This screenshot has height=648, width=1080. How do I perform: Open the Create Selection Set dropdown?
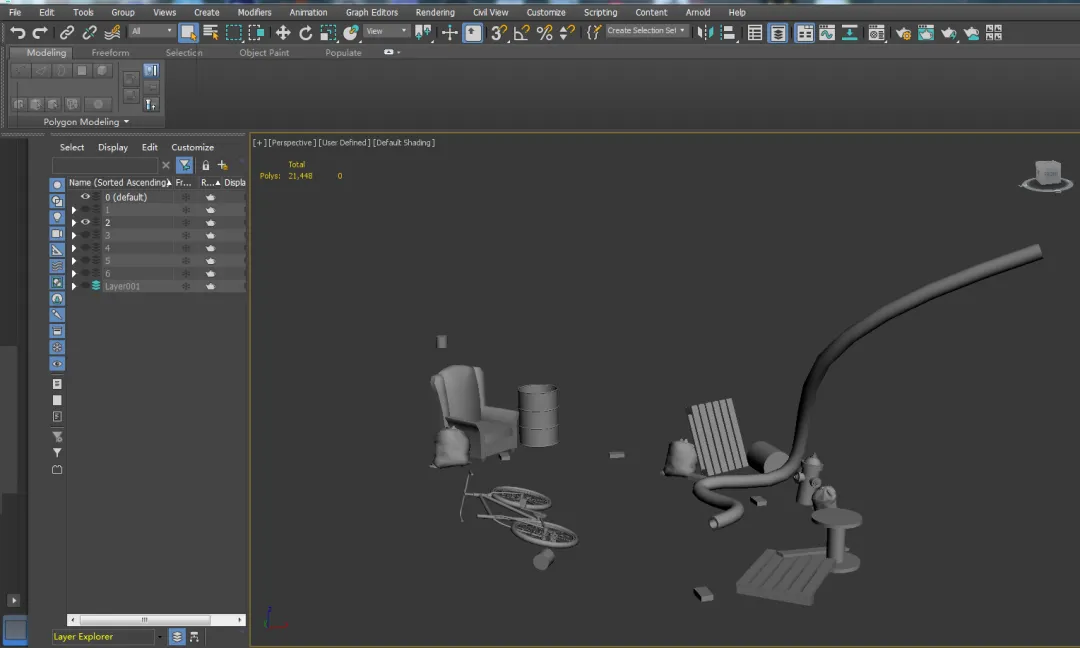pos(647,31)
